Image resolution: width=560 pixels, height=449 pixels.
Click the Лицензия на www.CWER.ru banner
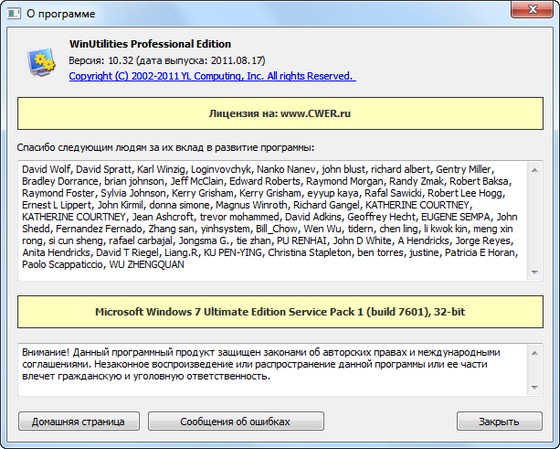click(280, 114)
